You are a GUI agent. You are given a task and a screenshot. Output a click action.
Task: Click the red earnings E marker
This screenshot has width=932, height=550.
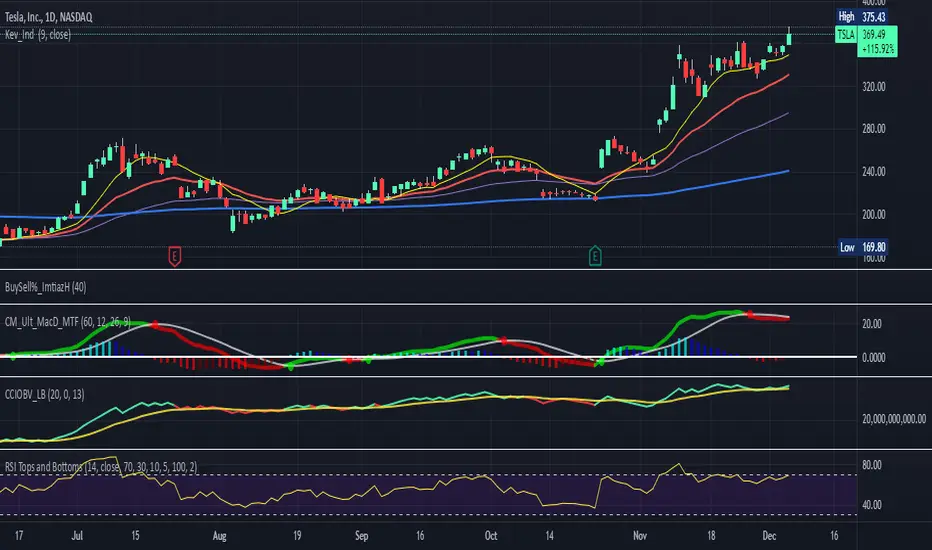(175, 256)
